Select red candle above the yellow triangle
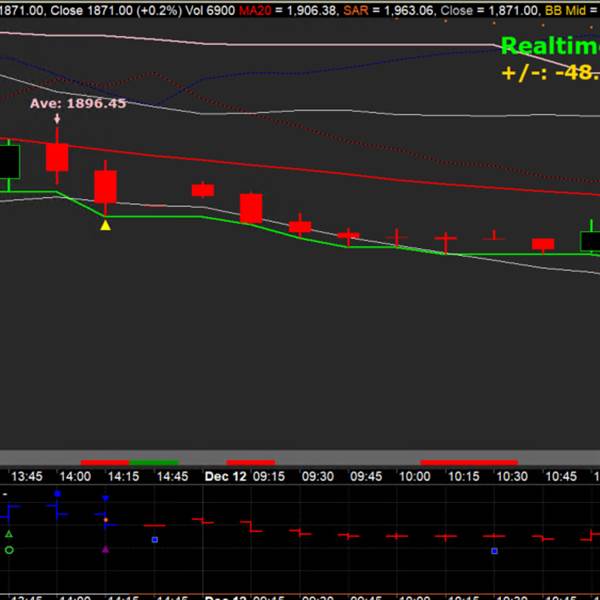Screen dimensions: 600x600 106,187
